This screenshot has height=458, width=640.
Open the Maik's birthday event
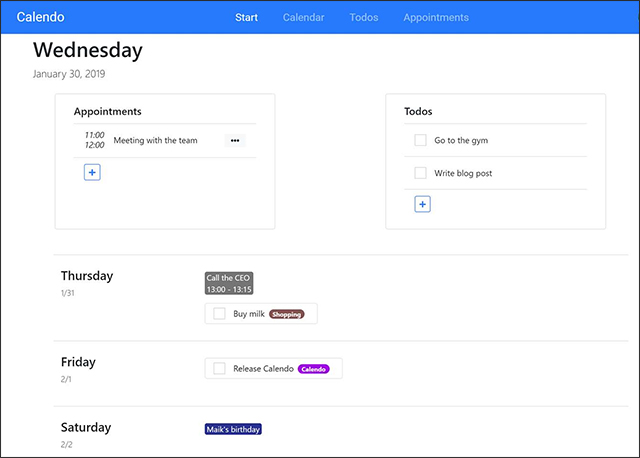pyautogui.click(x=233, y=429)
